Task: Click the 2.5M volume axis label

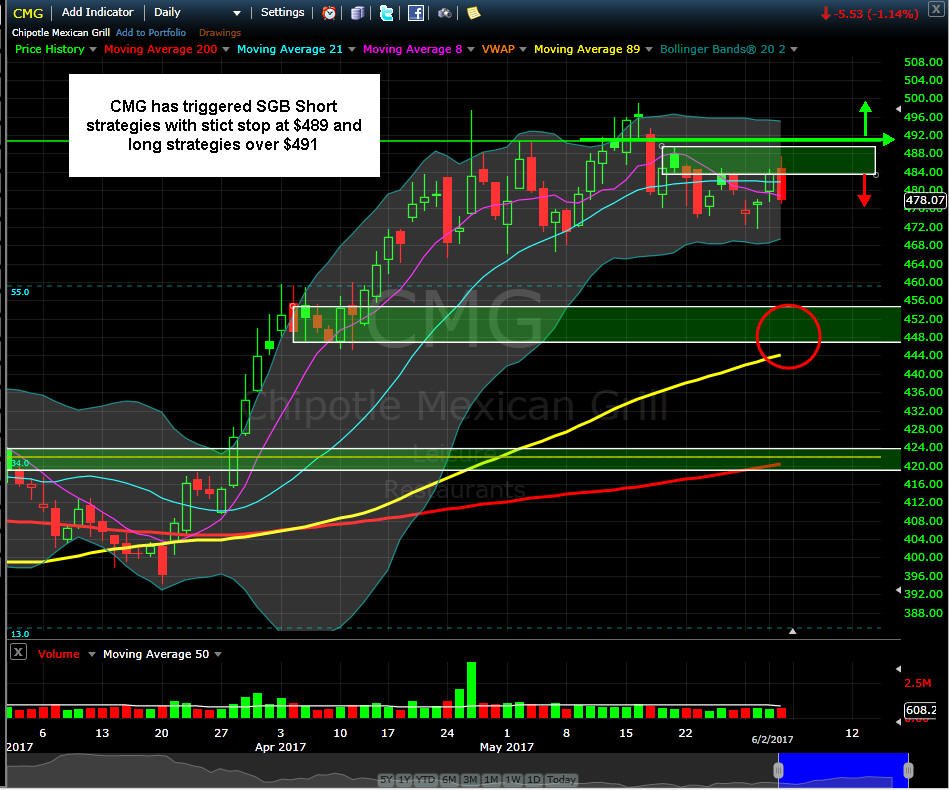Action: click(x=918, y=683)
